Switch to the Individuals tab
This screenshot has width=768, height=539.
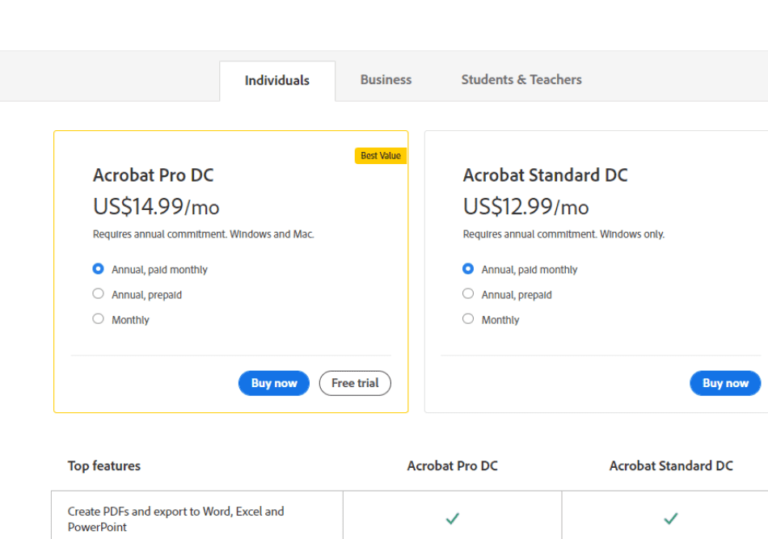(277, 81)
